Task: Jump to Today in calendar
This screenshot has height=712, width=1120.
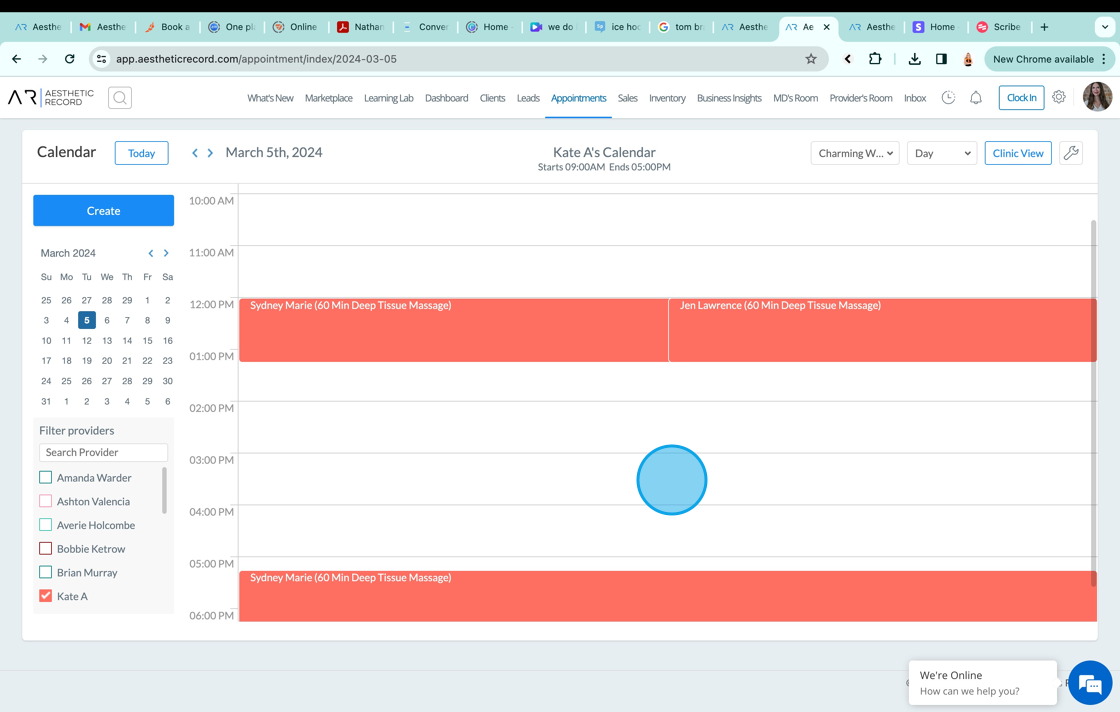Action: 141,153
